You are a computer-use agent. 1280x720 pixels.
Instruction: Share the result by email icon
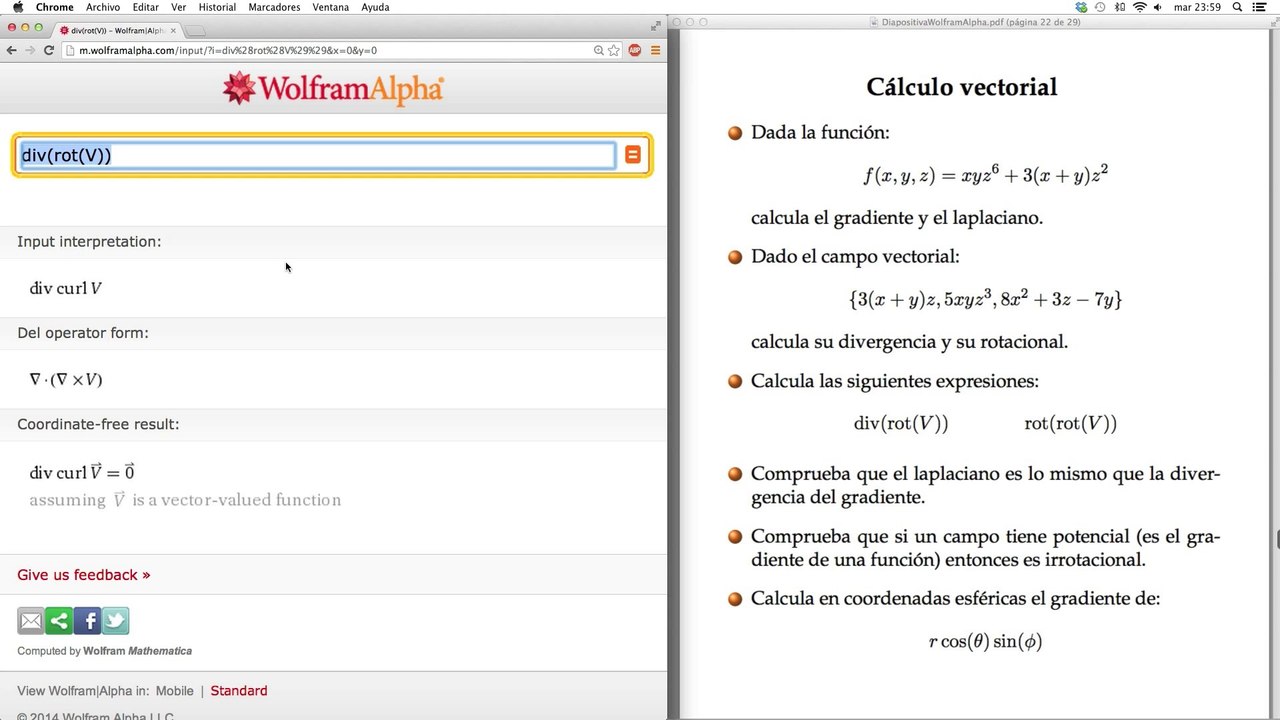click(x=31, y=621)
